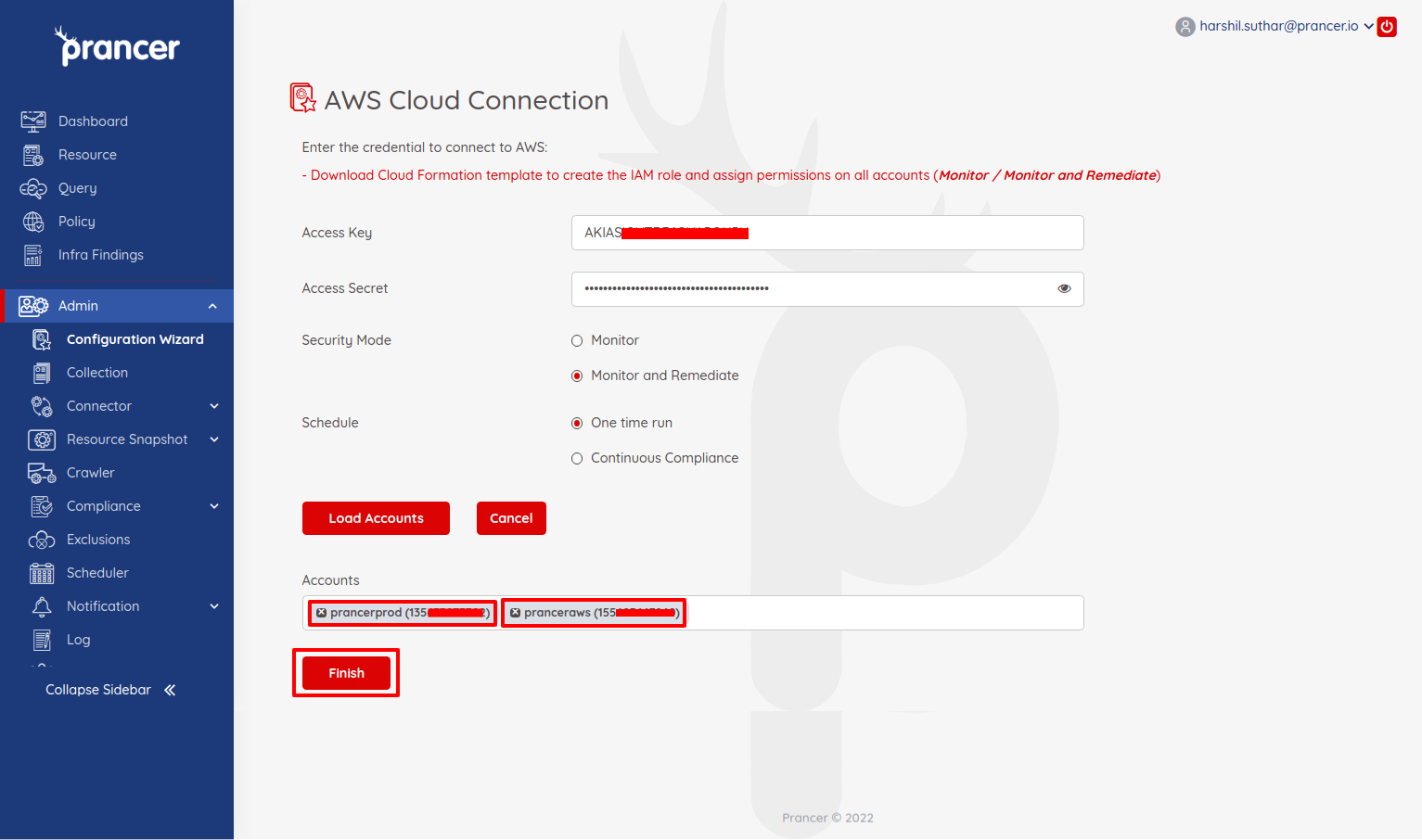Image resolution: width=1422 pixels, height=840 pixels.
Task: Expand the Resource Snapshot submenu chevron
Action: [x=214, y=439]
